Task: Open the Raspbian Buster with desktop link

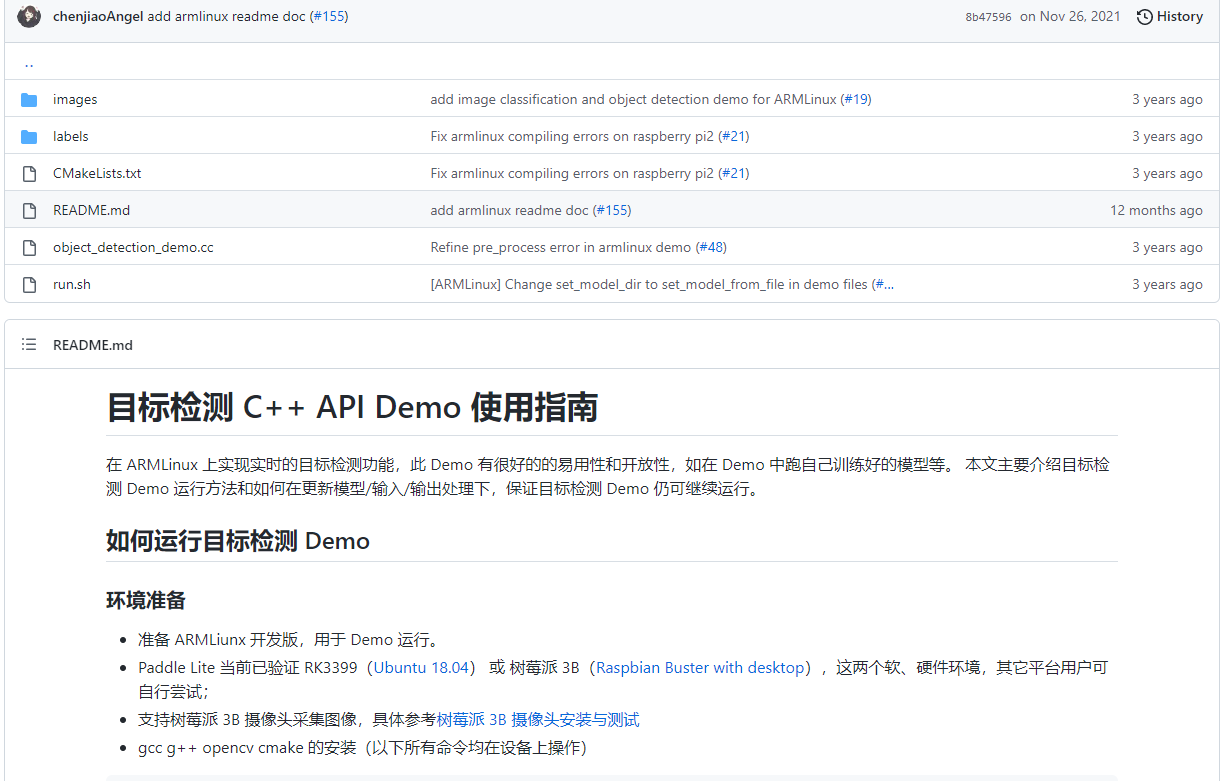Action: pyautogui.click(x=699, y=667)
